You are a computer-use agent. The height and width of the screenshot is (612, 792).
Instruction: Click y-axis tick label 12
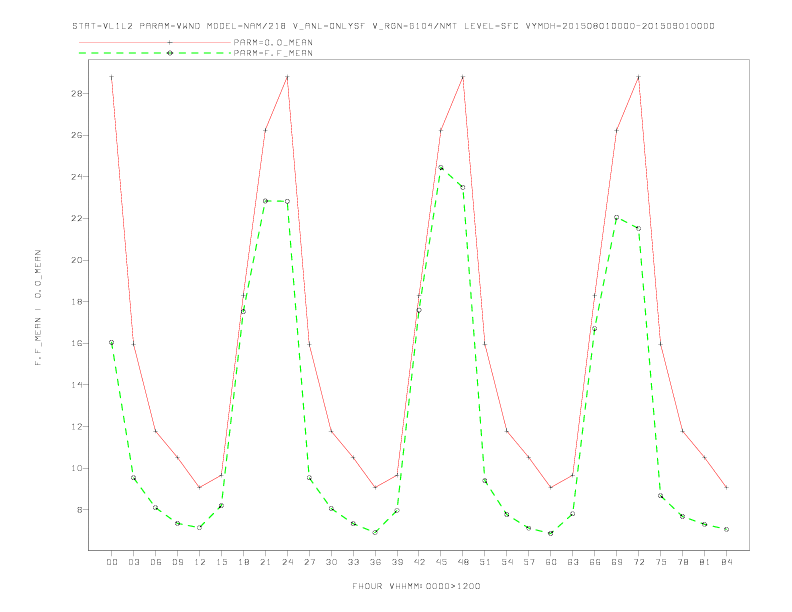click(x=77, y=427)
